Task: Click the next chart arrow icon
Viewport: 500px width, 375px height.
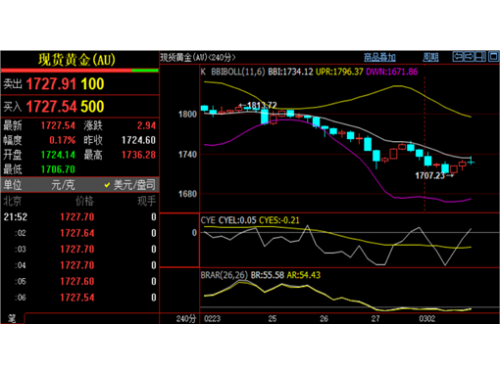Action: point(469,57)
